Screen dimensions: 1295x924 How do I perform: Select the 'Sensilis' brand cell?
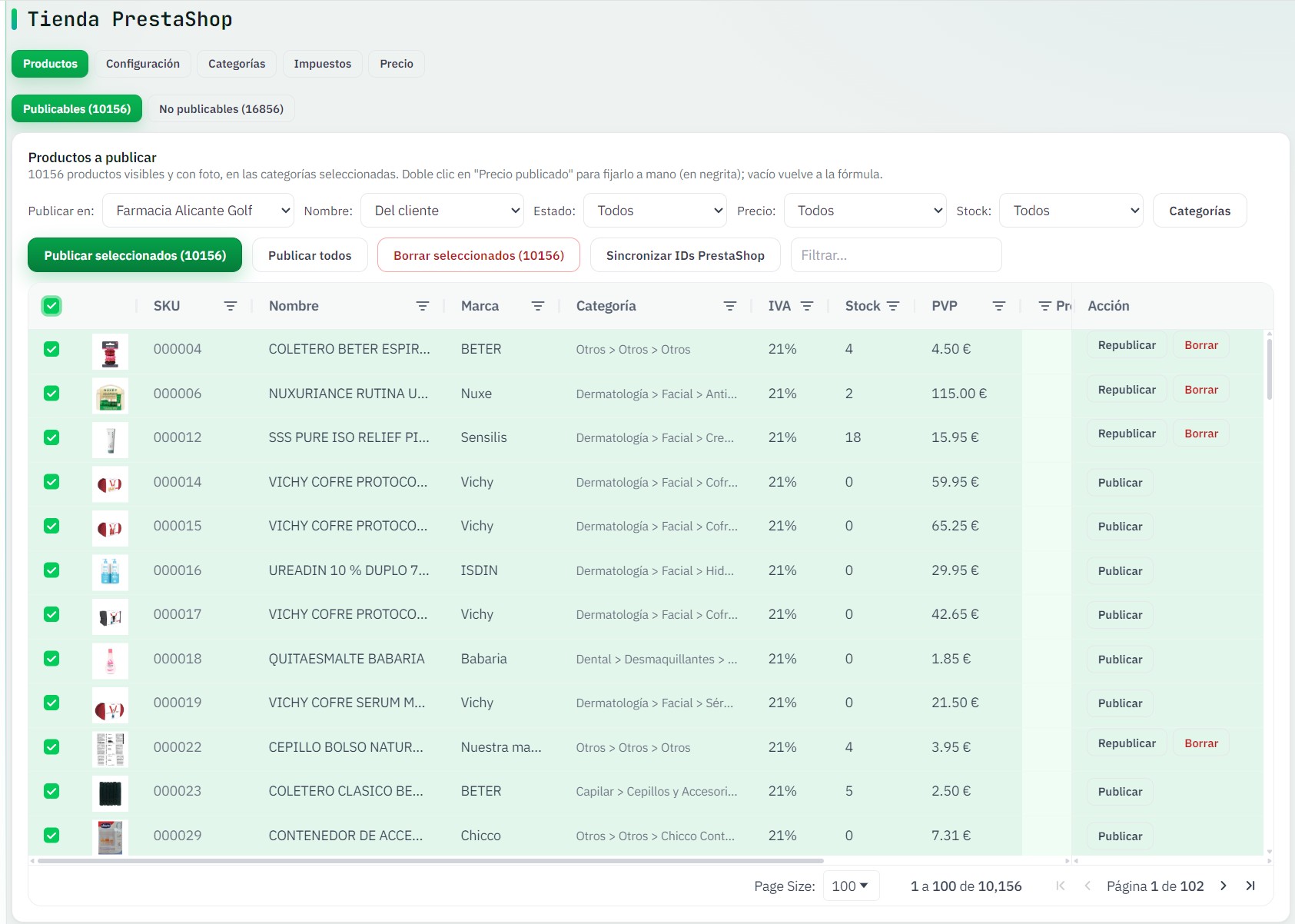click(483, 437)
